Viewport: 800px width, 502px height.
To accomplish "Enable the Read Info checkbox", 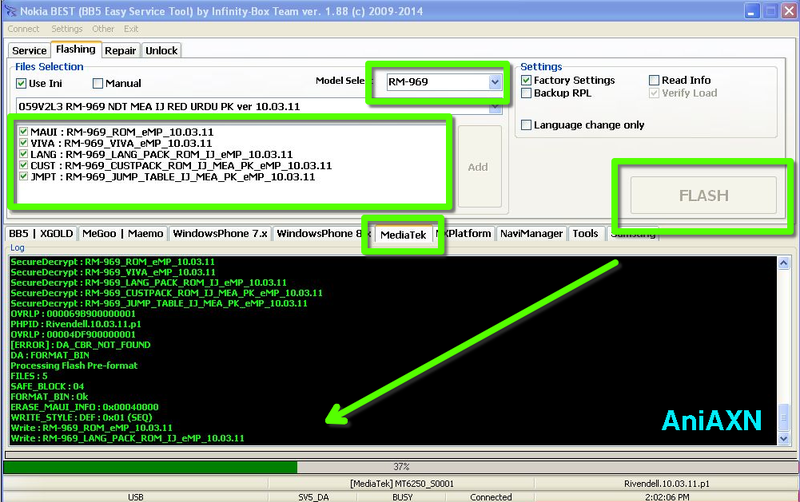I will (x=654, y=80).
